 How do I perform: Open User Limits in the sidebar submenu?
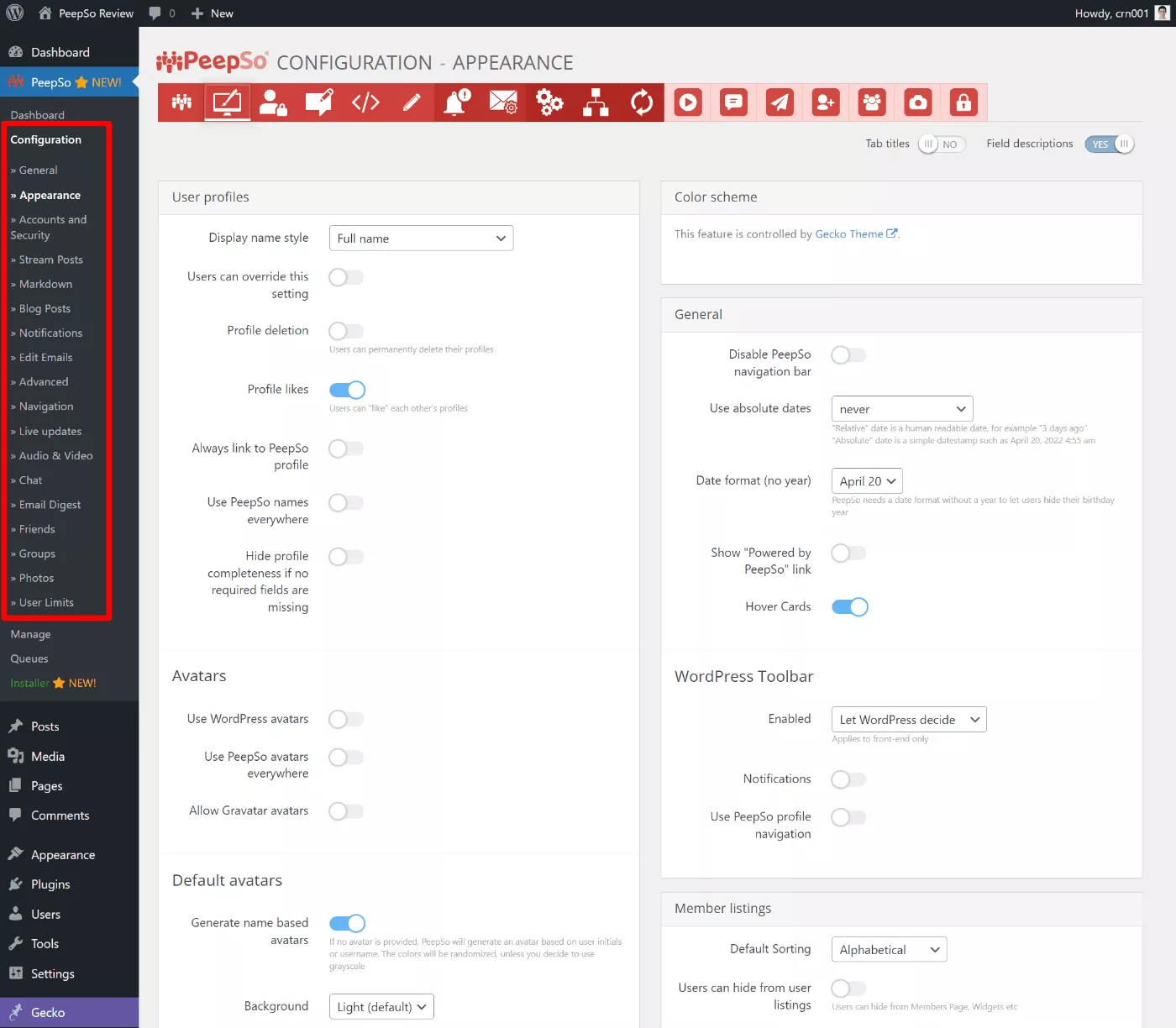coord(46,603)
